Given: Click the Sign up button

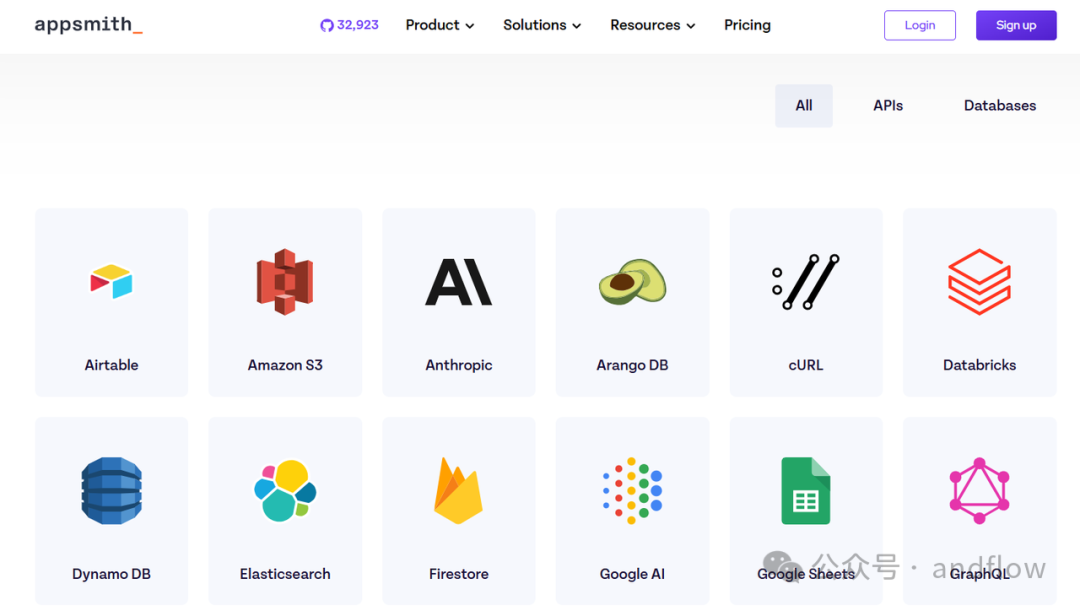Looking at the screenshot, I should (x=1016, y=25).
